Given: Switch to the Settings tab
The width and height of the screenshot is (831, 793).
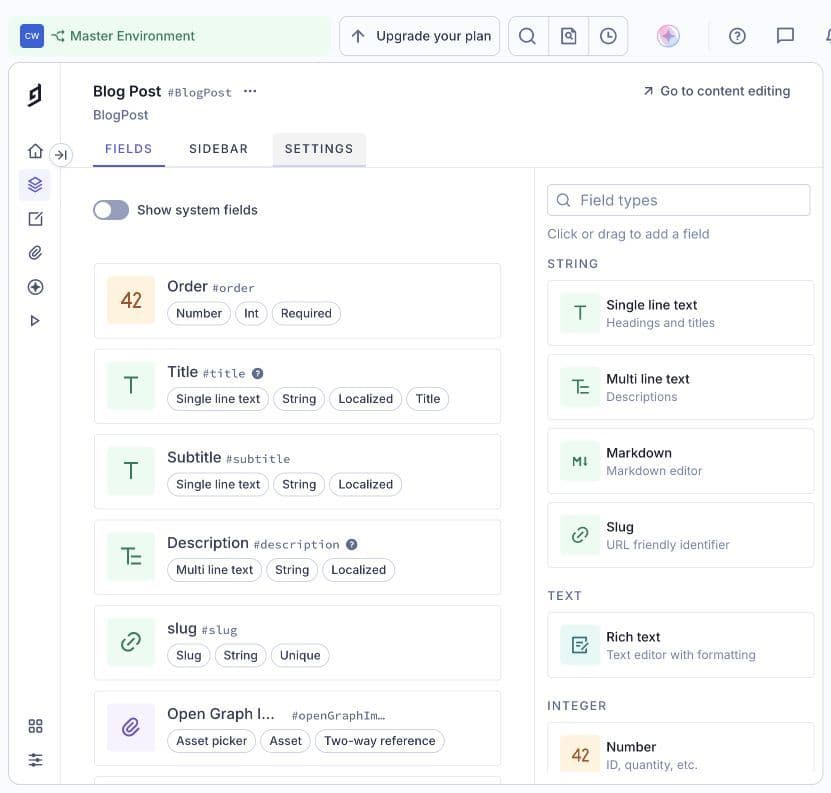Looking at the screenshot, I should tap(319, 149).
